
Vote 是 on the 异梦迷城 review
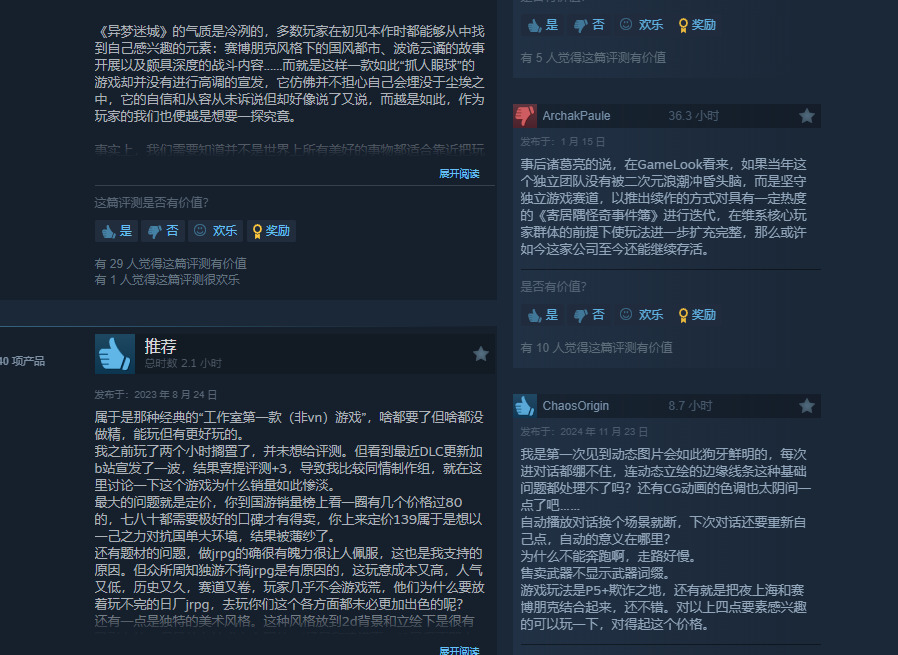point(116,231)
